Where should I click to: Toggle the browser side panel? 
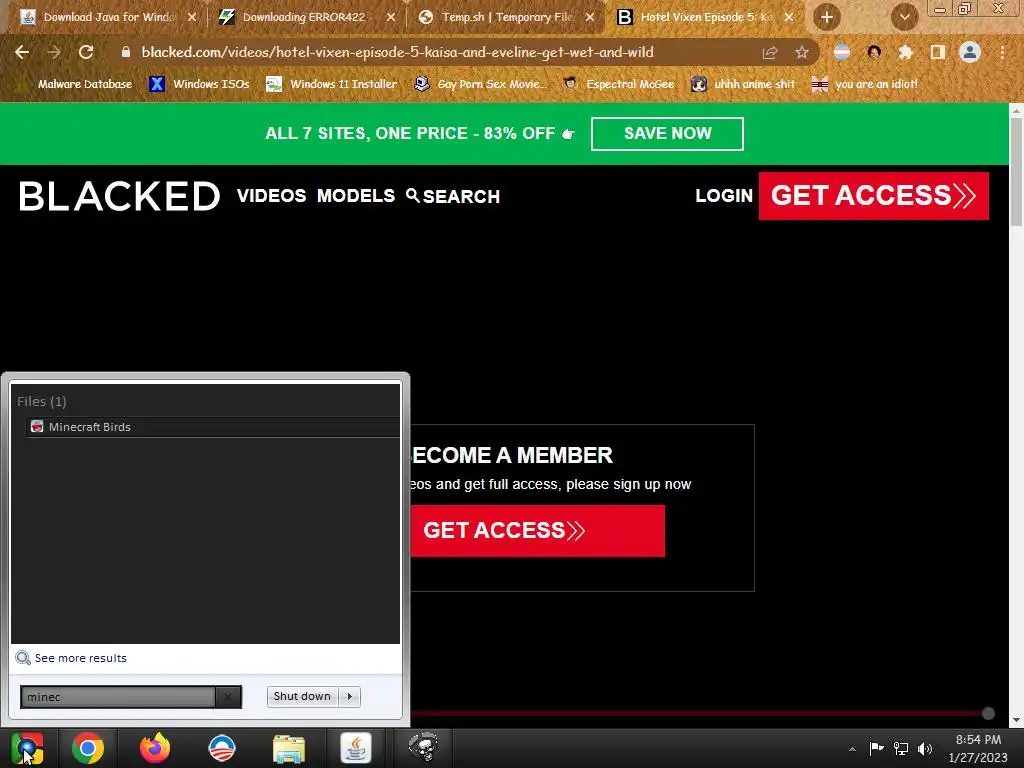tap(938, 52)
